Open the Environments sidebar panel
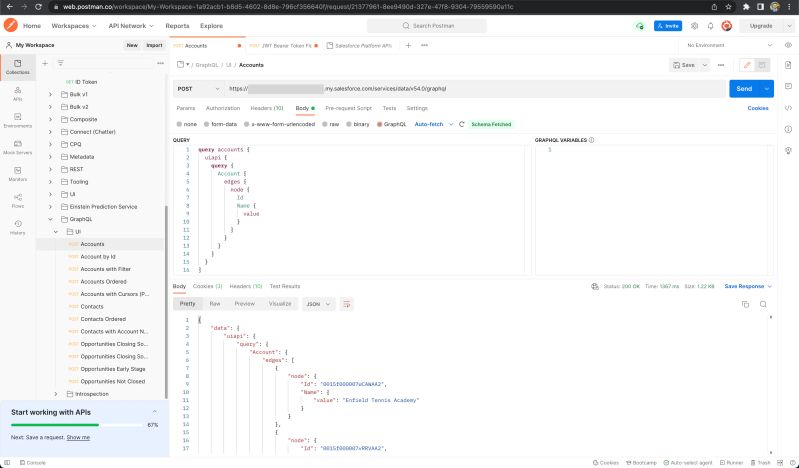This screenshot has height=468, width=799. click(18, 121)
